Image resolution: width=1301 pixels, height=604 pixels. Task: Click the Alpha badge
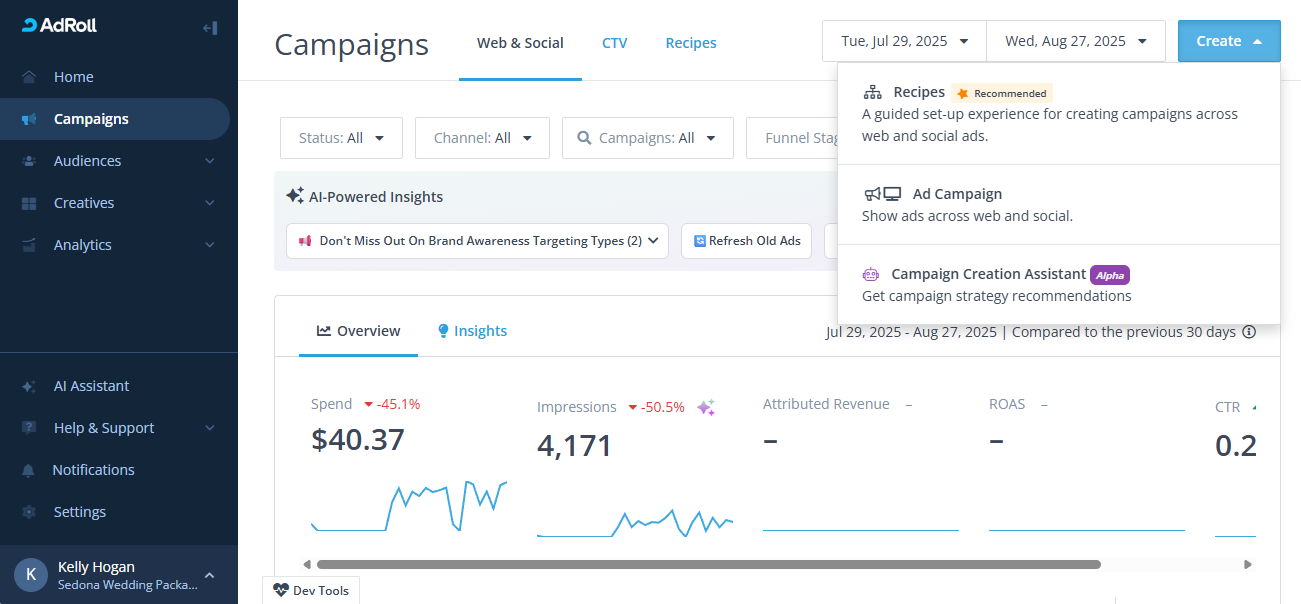point(1110,275)
